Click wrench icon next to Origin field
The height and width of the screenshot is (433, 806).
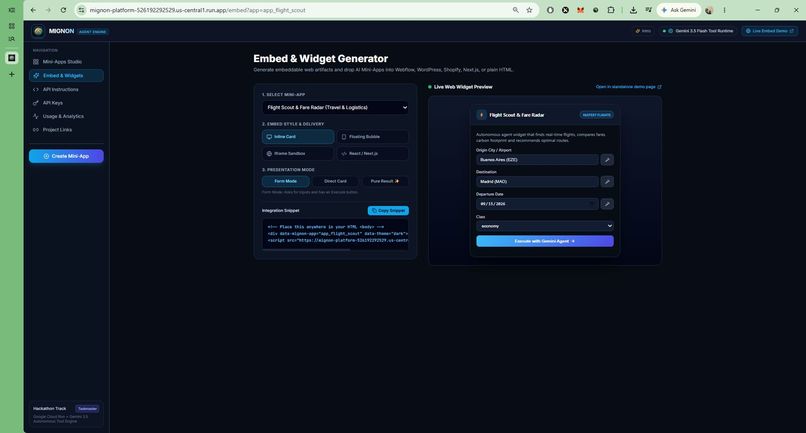[607, 160]
